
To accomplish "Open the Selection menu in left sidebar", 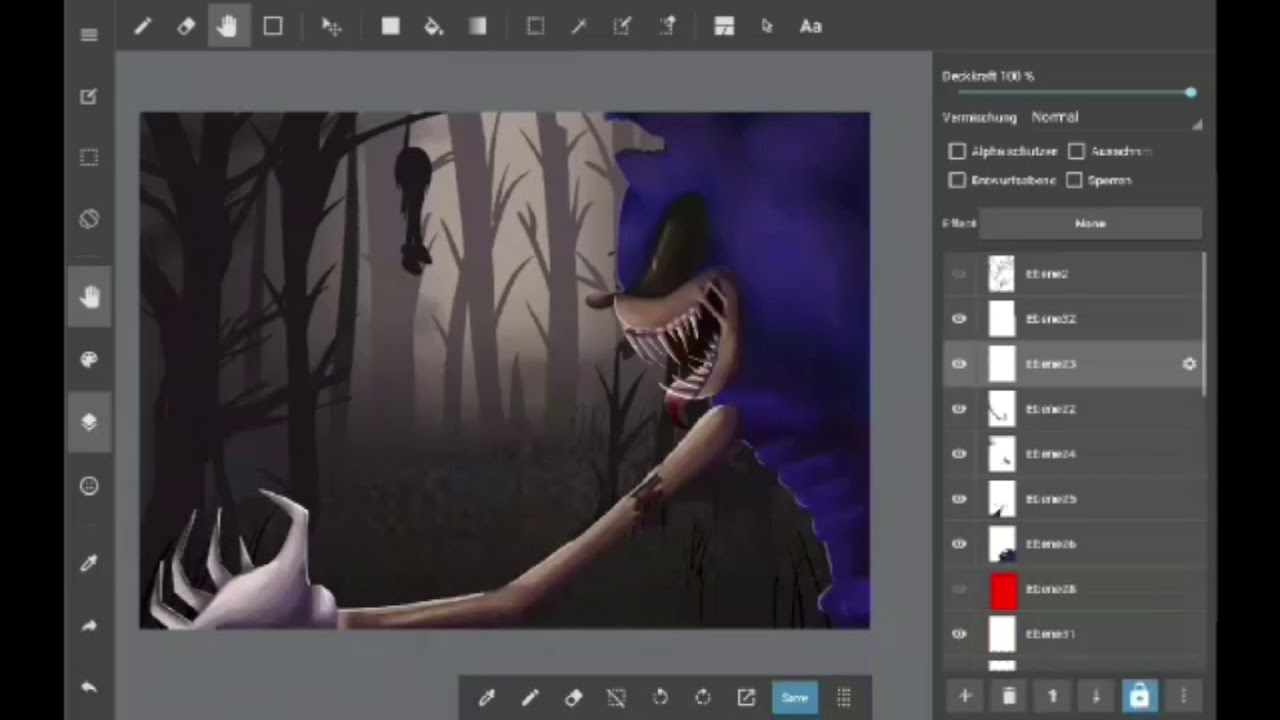I will point(89,157).
